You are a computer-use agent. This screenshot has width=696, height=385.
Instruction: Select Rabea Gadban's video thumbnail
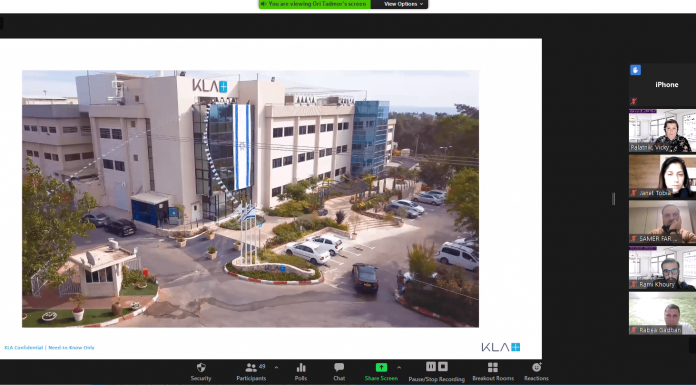pos(662,314)
